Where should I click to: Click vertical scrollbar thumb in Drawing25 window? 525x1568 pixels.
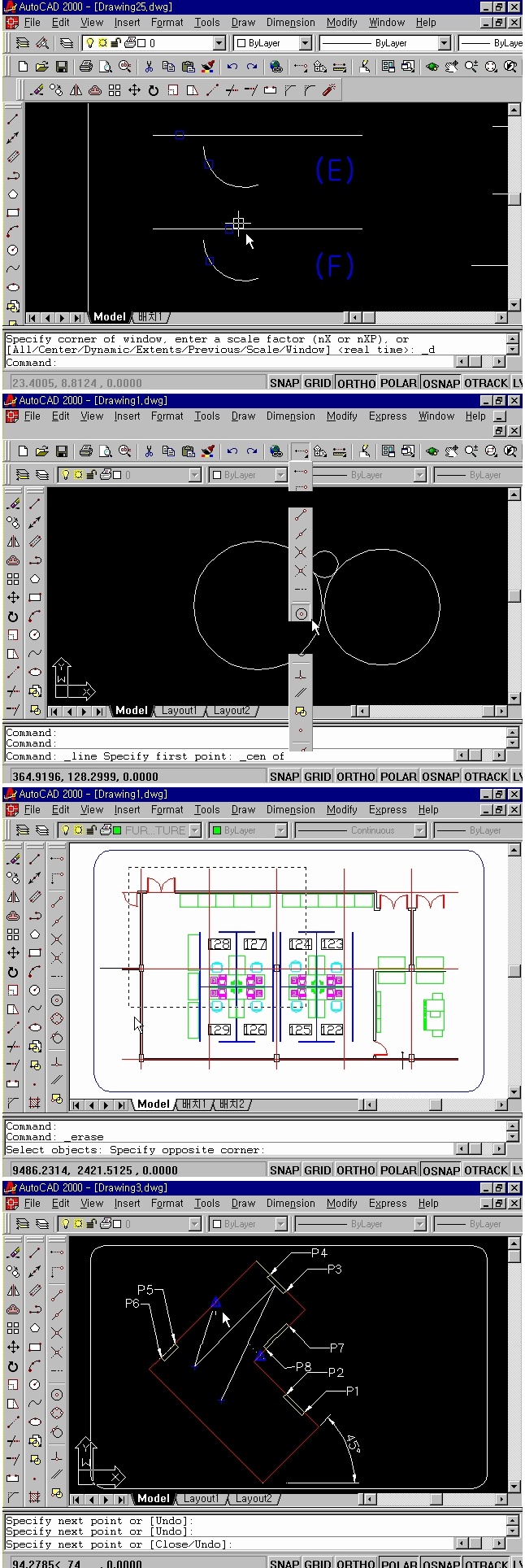tap(514, 198)
